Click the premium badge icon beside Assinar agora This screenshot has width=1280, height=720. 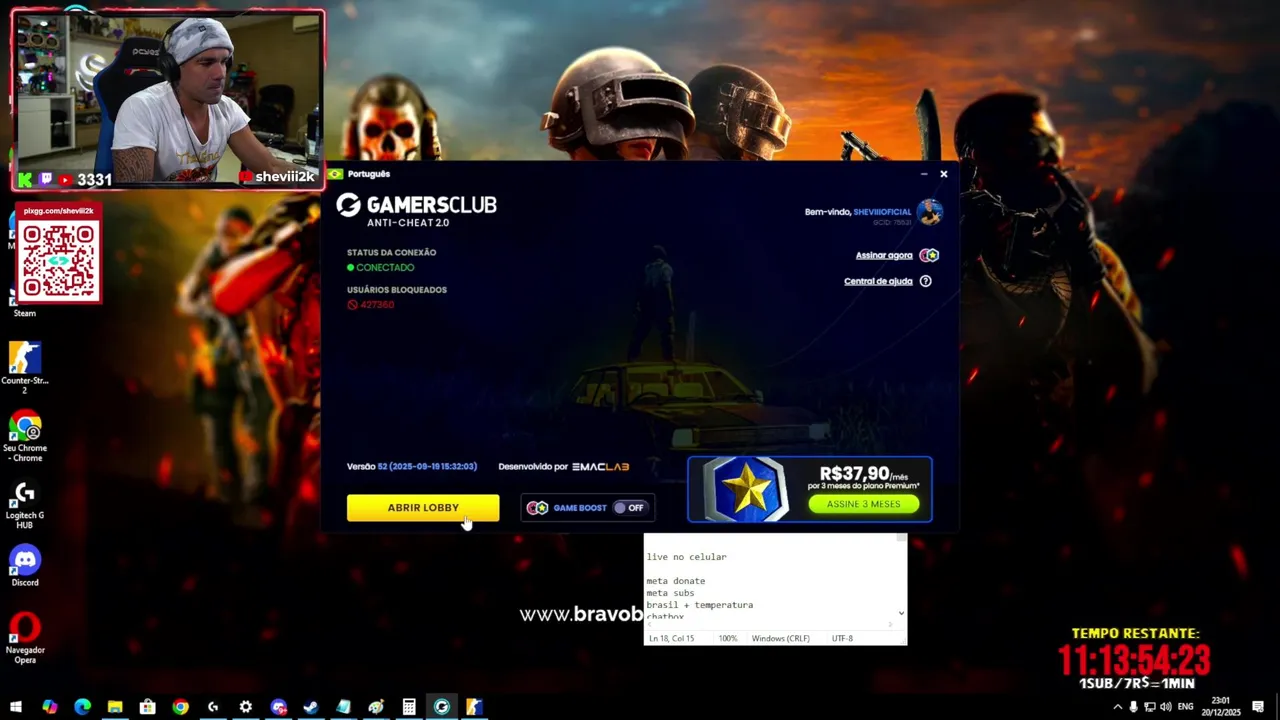coord(929,255)
